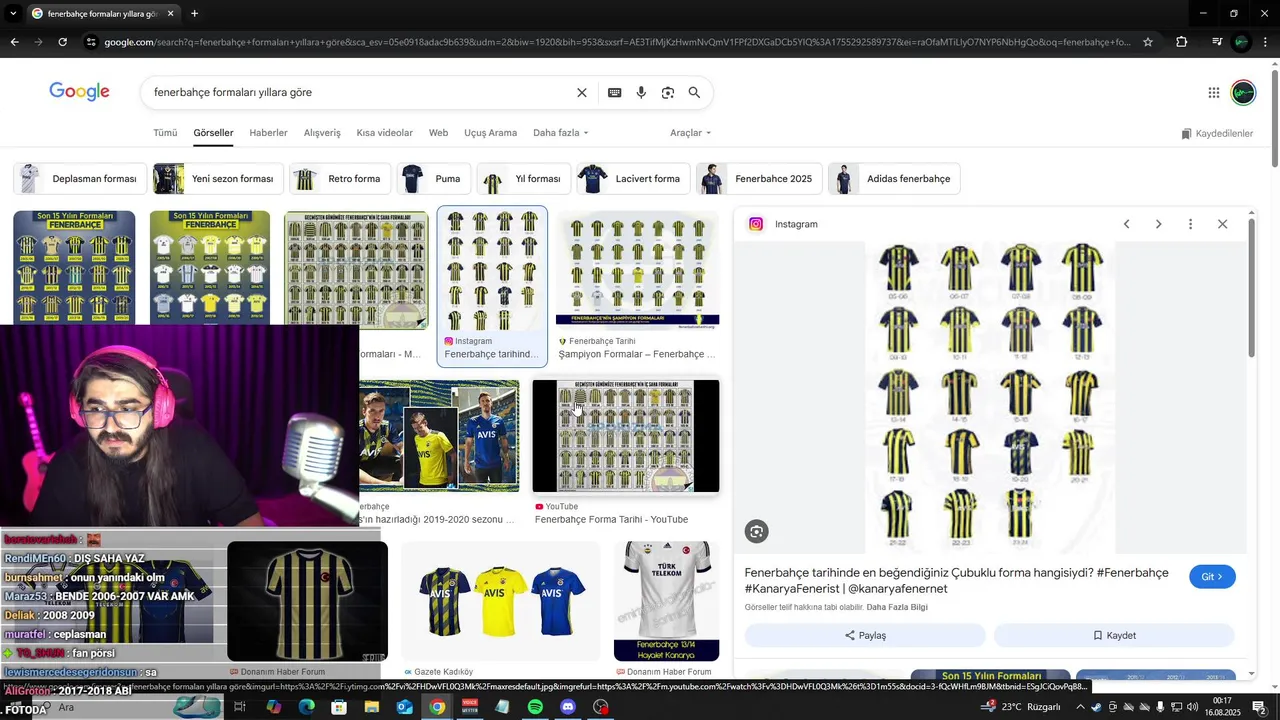Open the on-screen keyboard input tool
The image size is (1280, 720).
coord(614,93)
